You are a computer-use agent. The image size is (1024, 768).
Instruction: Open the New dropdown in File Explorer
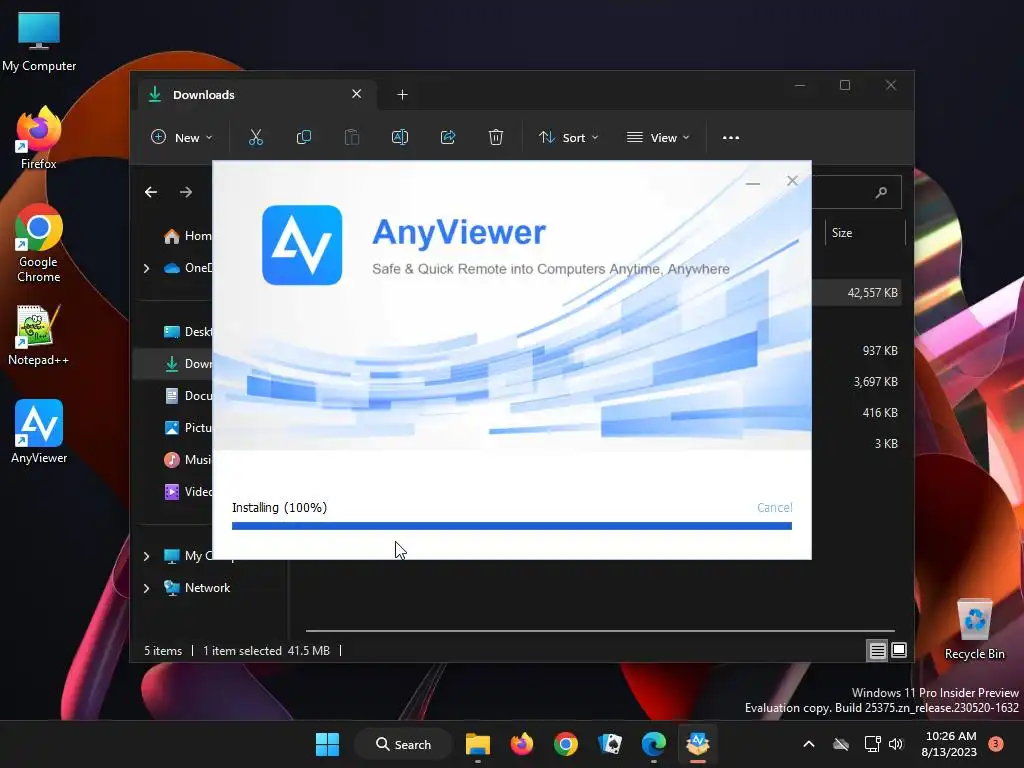coord(182,138)
